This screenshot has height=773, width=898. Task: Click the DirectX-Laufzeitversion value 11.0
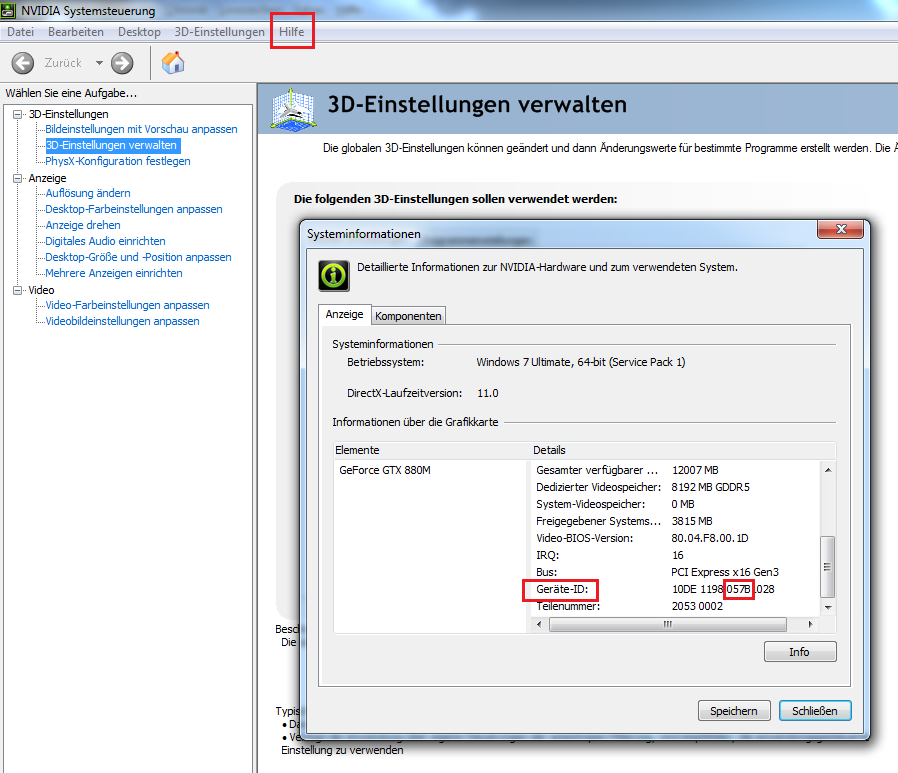point(488,393)
